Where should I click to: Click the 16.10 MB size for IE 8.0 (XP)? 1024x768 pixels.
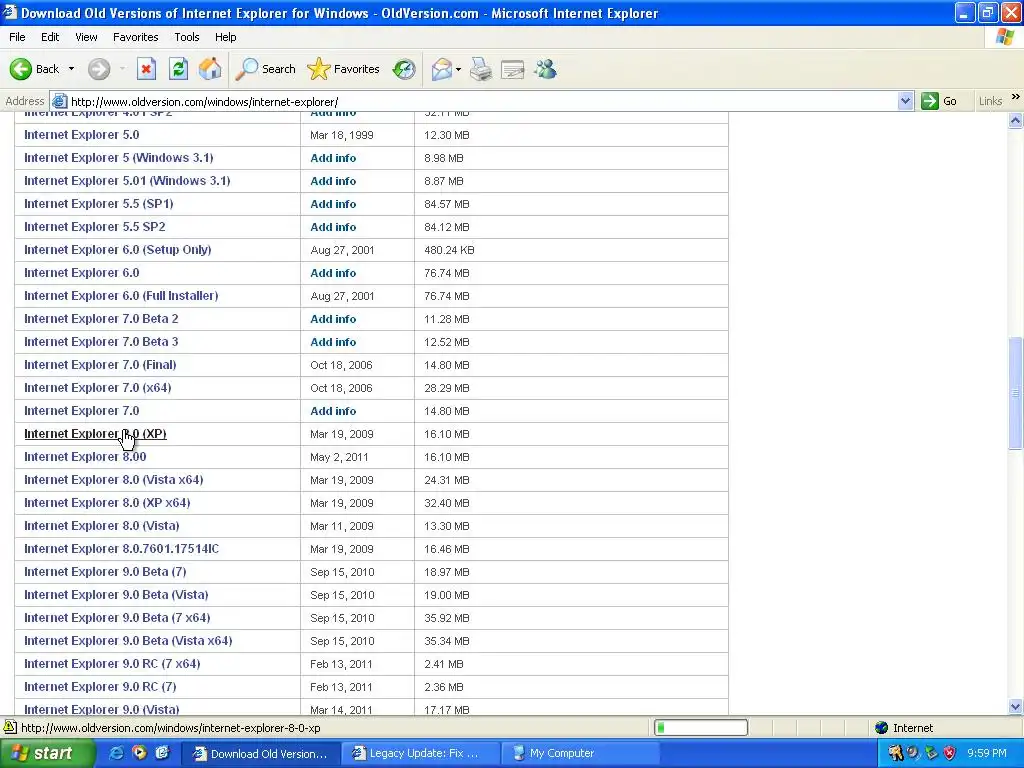pos(447,434)
